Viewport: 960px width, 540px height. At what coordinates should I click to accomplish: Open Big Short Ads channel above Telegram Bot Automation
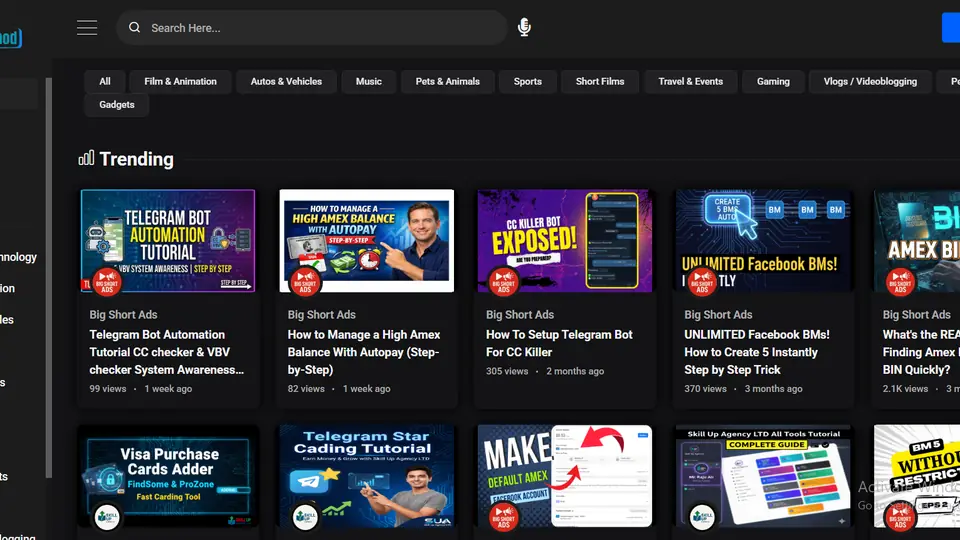[124, 315]
